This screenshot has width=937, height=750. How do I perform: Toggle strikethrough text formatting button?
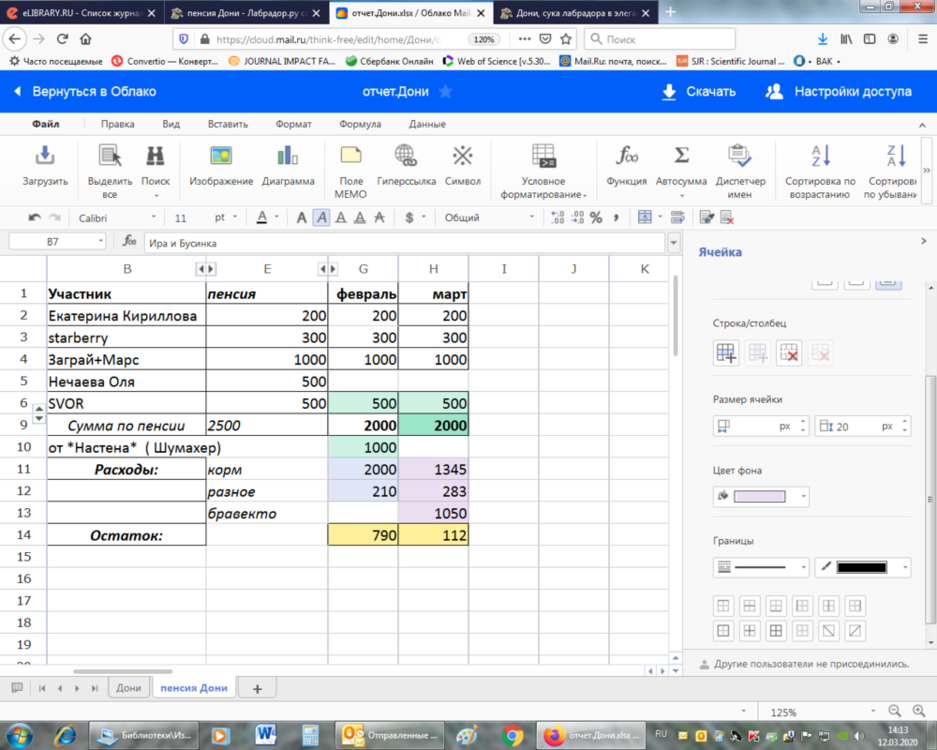pyautogui.click(x=379, y=218)
